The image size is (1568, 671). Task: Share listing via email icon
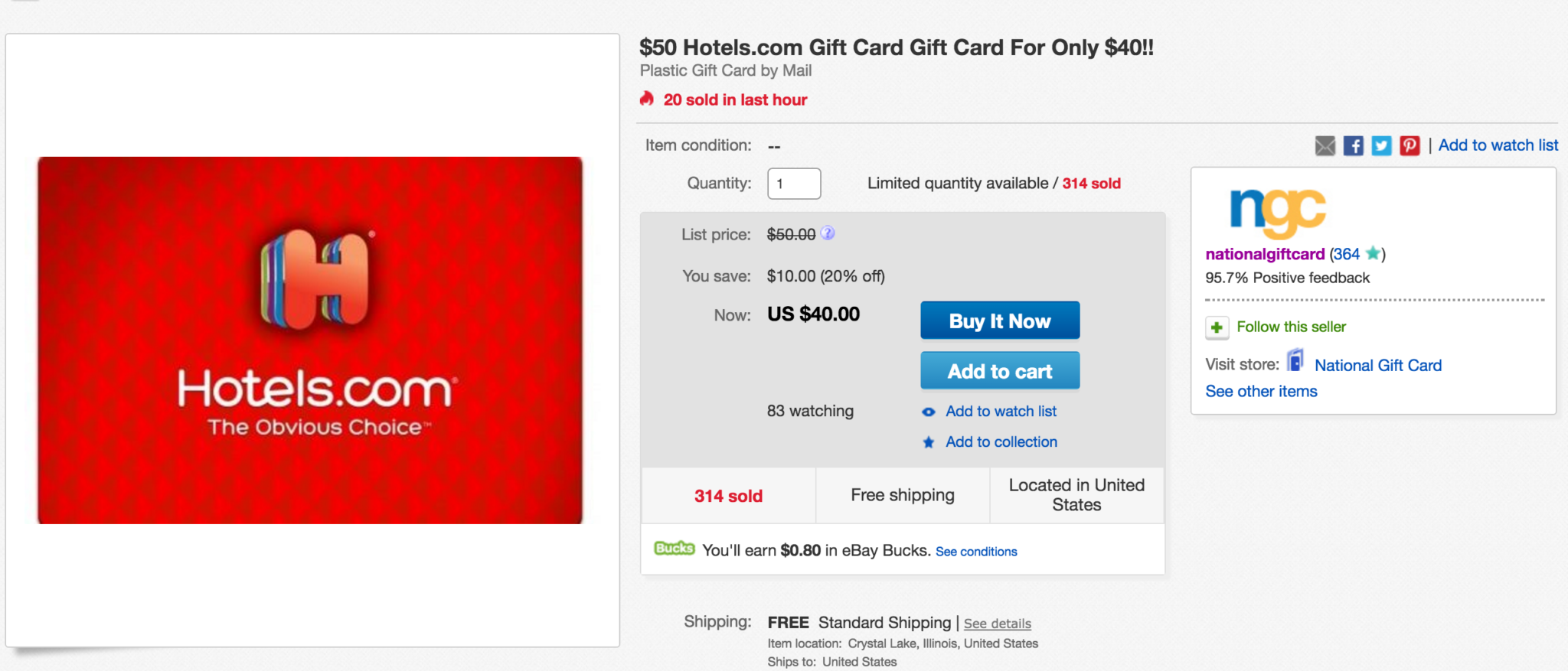[x=1325, y=145]
